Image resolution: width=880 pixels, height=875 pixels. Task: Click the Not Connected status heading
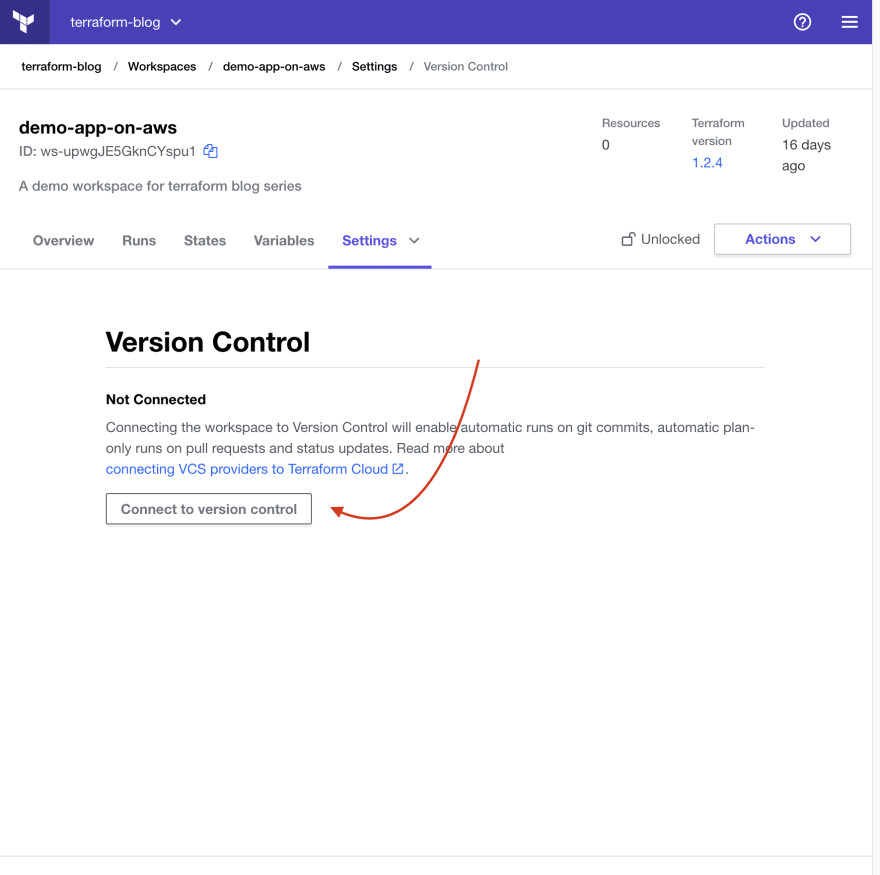coord(156,399)
